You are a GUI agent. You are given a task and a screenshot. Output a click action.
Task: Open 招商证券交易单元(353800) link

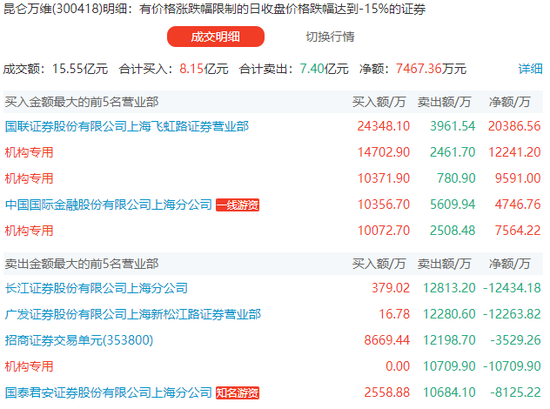click(x=79, y=340)
